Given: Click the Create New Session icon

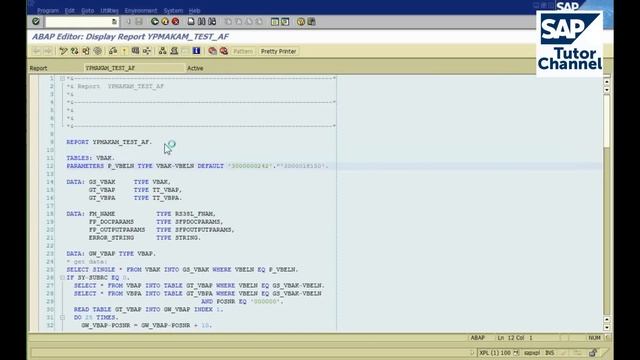Looking at the screenshot, I should pyautogui.click(x=275, y=22).
